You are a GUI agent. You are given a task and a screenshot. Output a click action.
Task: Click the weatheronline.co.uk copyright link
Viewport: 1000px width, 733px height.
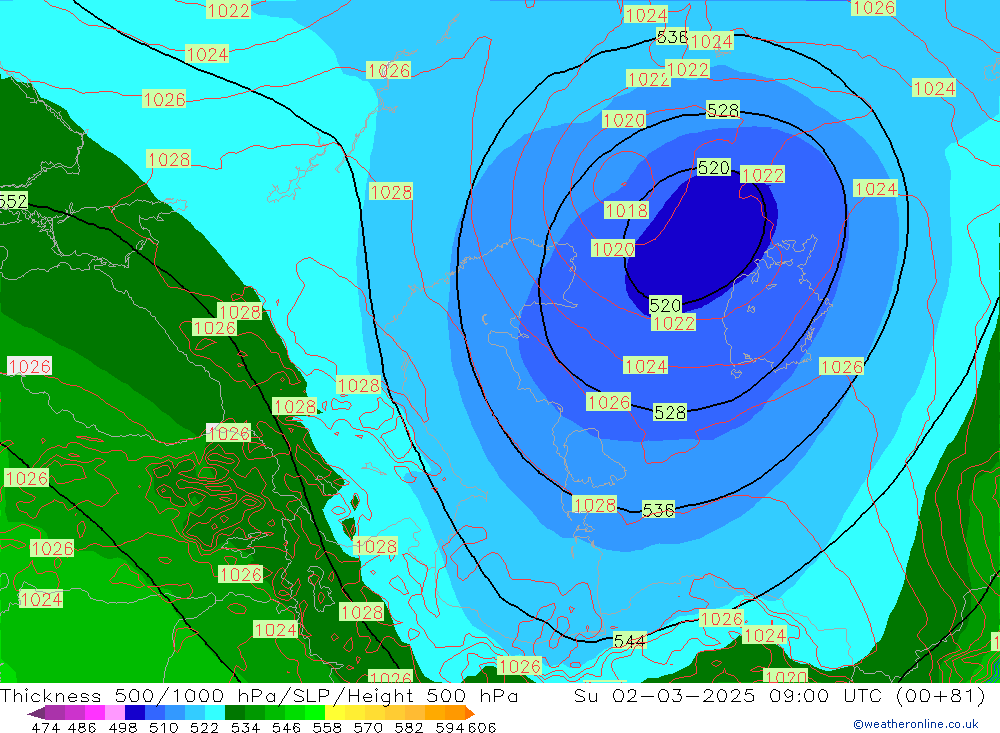916,723
